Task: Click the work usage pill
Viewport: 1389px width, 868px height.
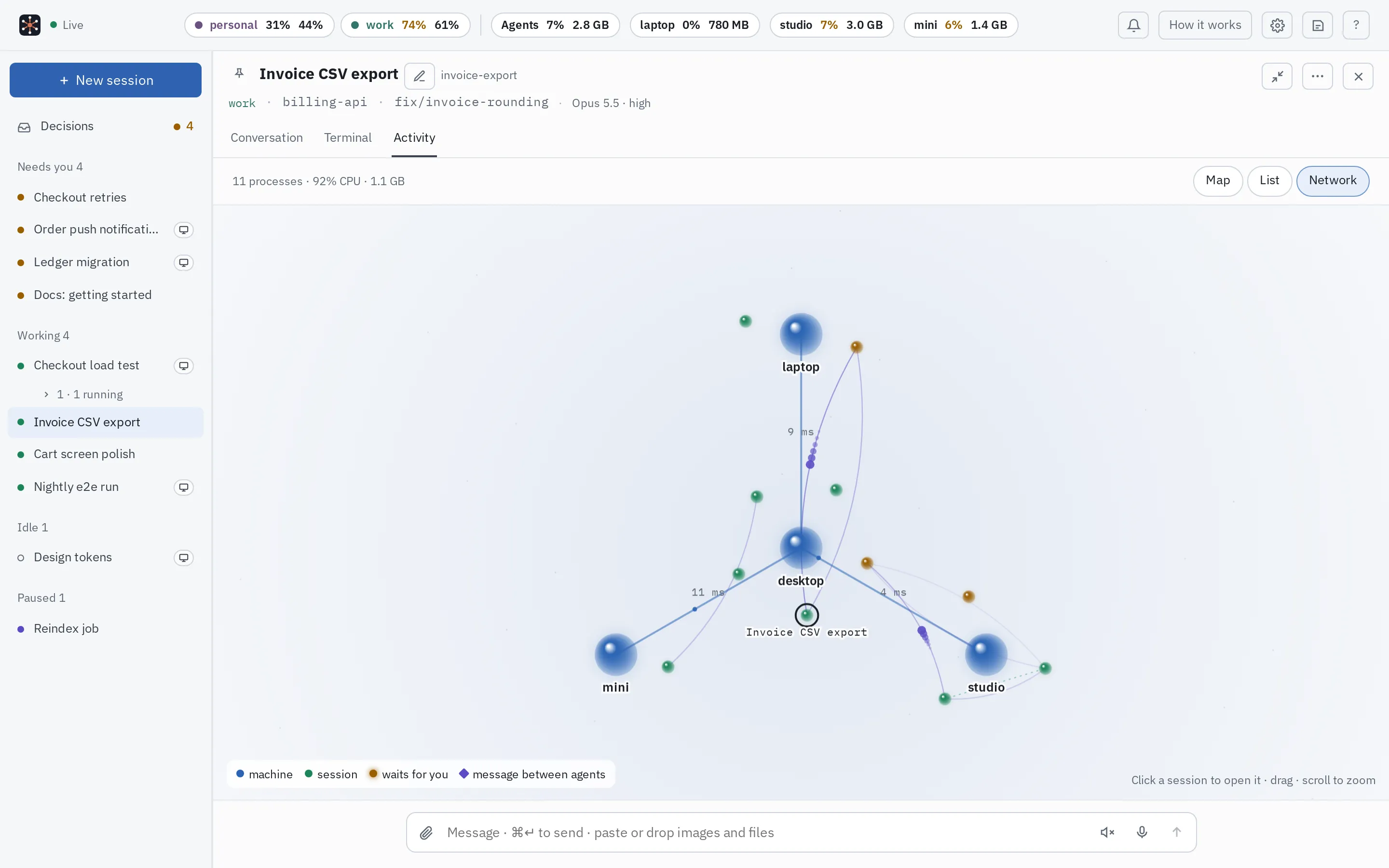Action: (x=405, y=25)
